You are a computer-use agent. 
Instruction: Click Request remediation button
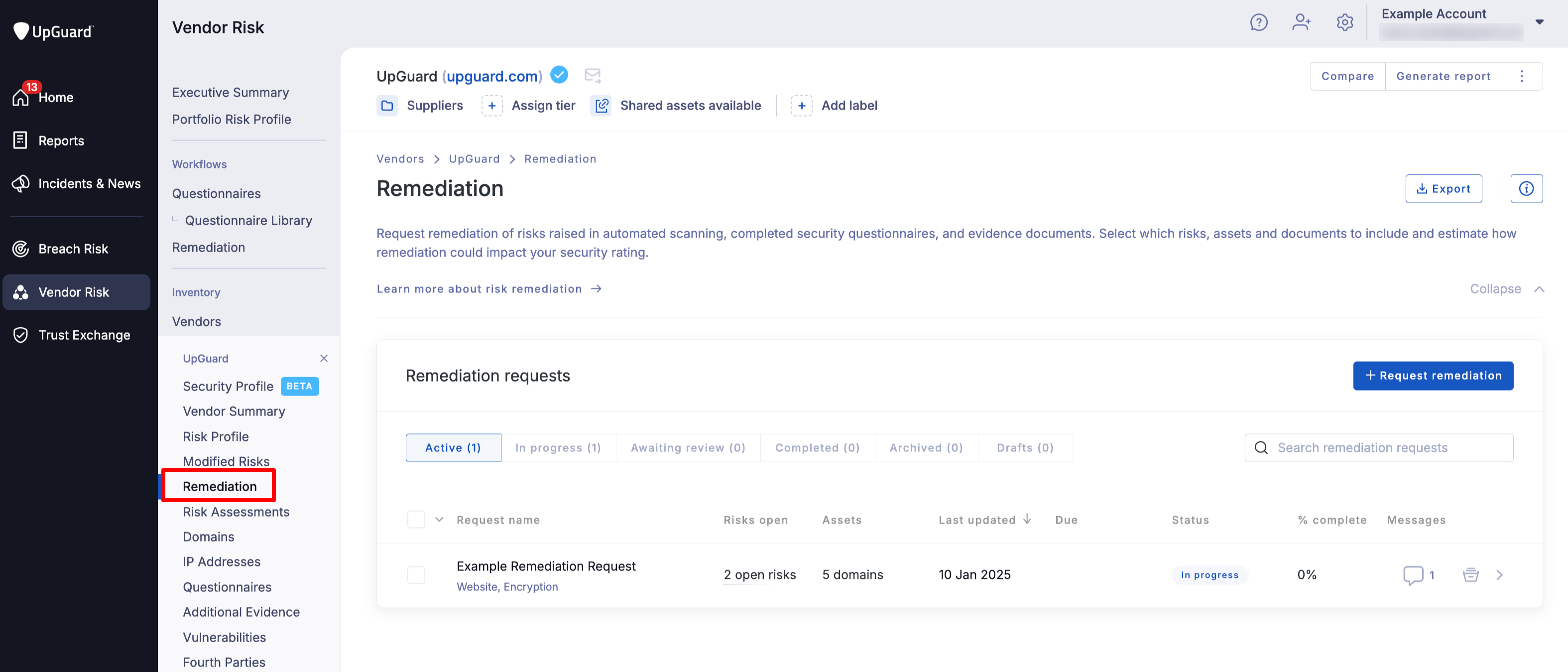(1433, 376)
